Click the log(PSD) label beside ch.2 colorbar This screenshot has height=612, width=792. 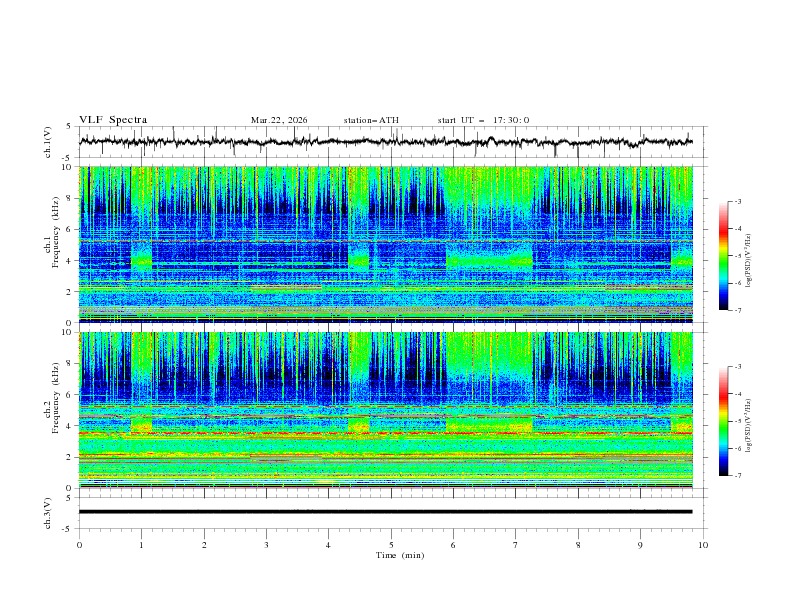click(x=748, y=425)
